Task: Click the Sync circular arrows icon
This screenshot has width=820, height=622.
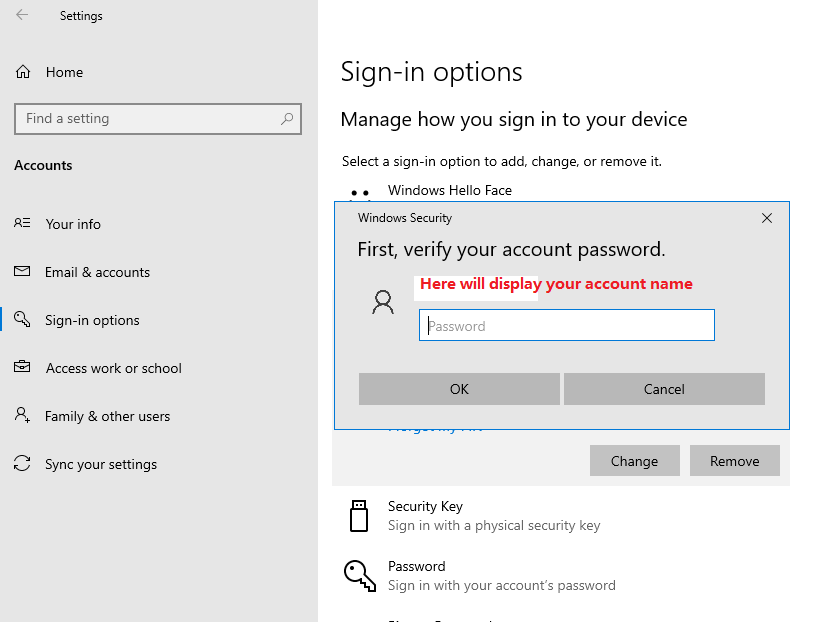Action: (x=22, y=463)
